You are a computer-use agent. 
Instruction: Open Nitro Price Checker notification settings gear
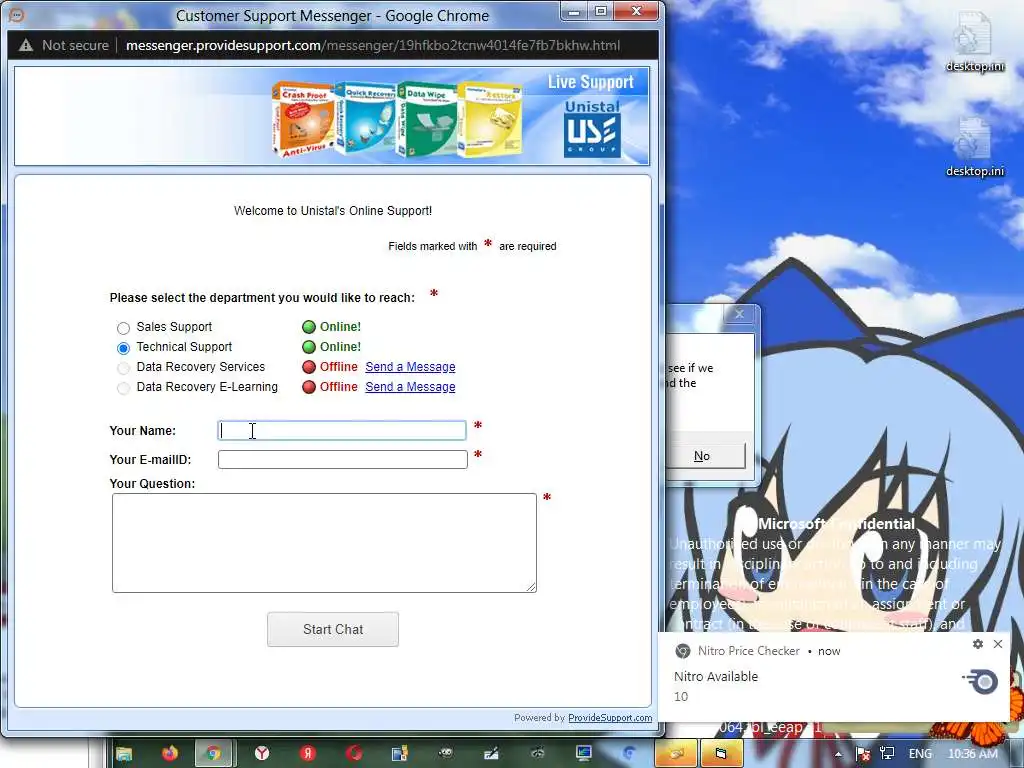[978, 644]
